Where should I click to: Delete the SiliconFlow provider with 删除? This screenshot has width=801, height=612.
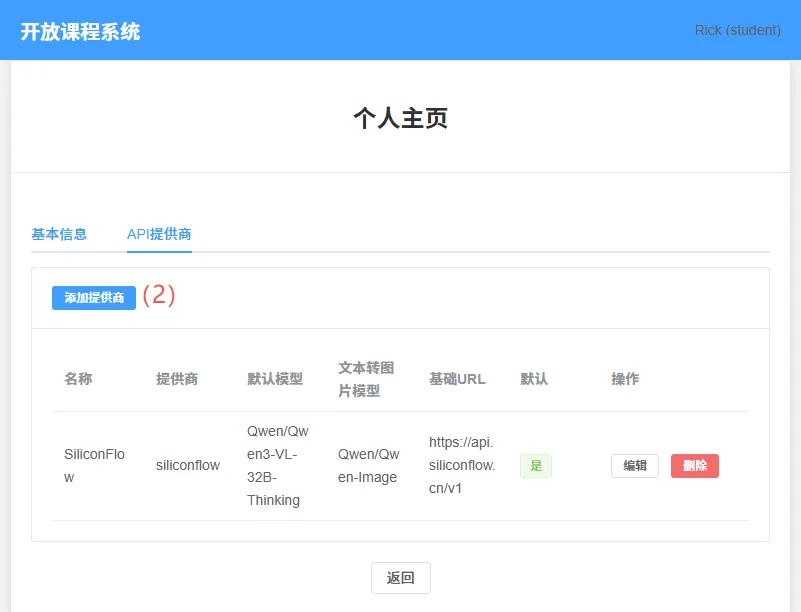695,466
